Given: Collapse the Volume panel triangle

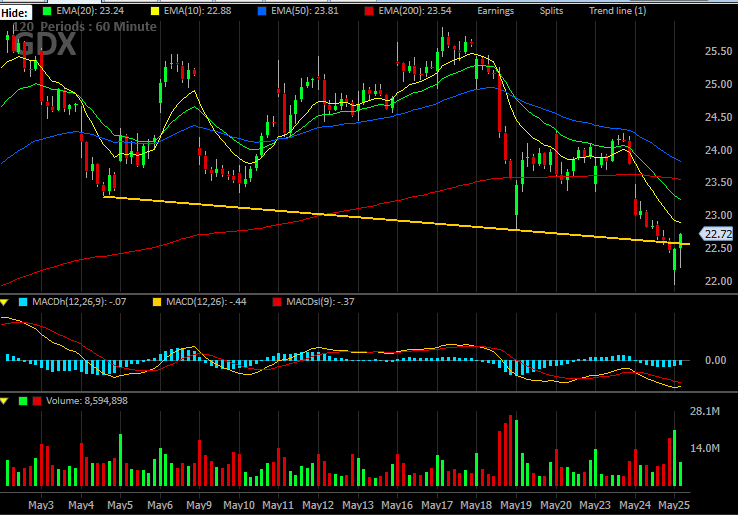Looking at the screenshot, I should click(x=4, y=401).
